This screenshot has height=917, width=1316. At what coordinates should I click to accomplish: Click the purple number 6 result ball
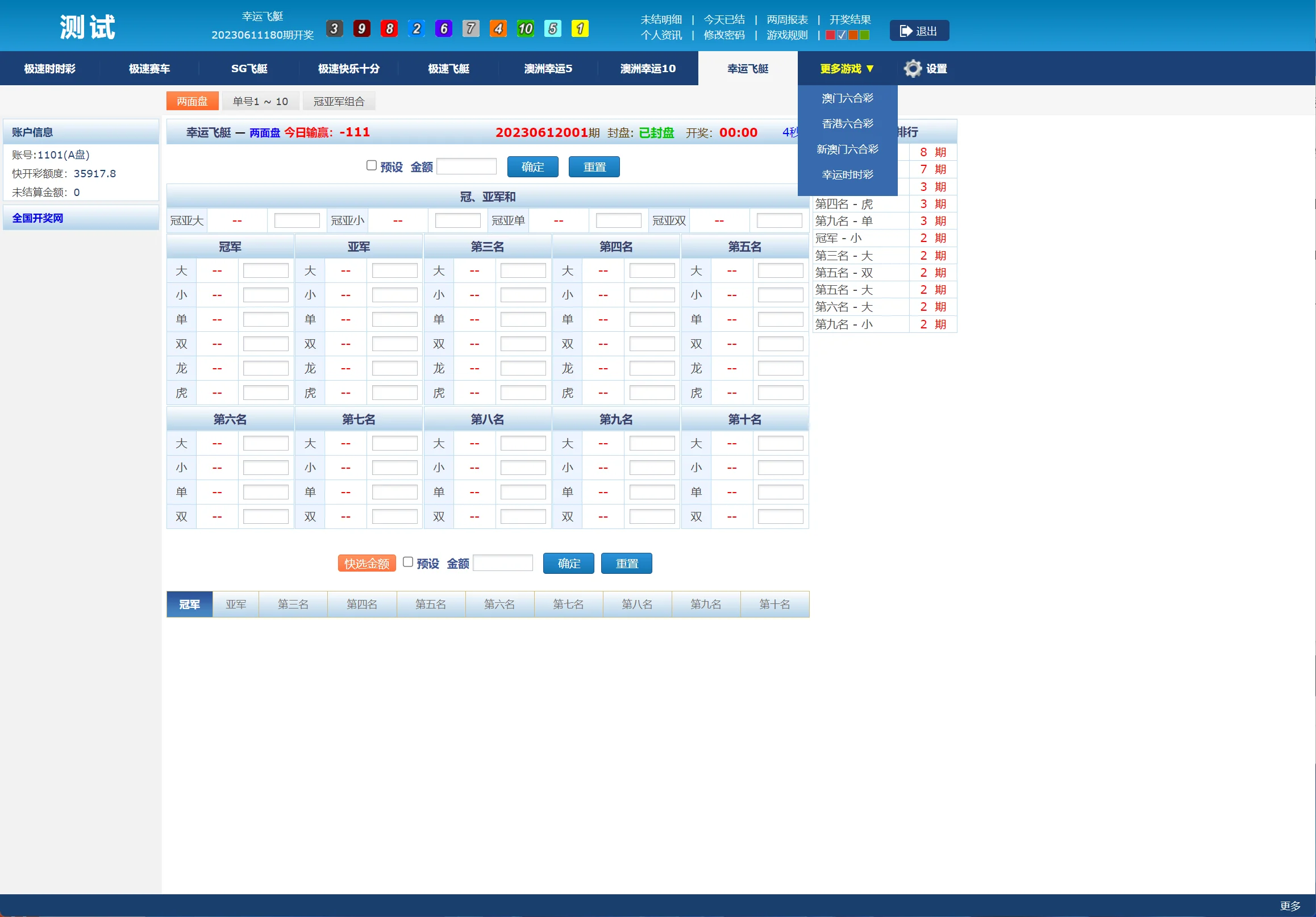tap(443, 28)
